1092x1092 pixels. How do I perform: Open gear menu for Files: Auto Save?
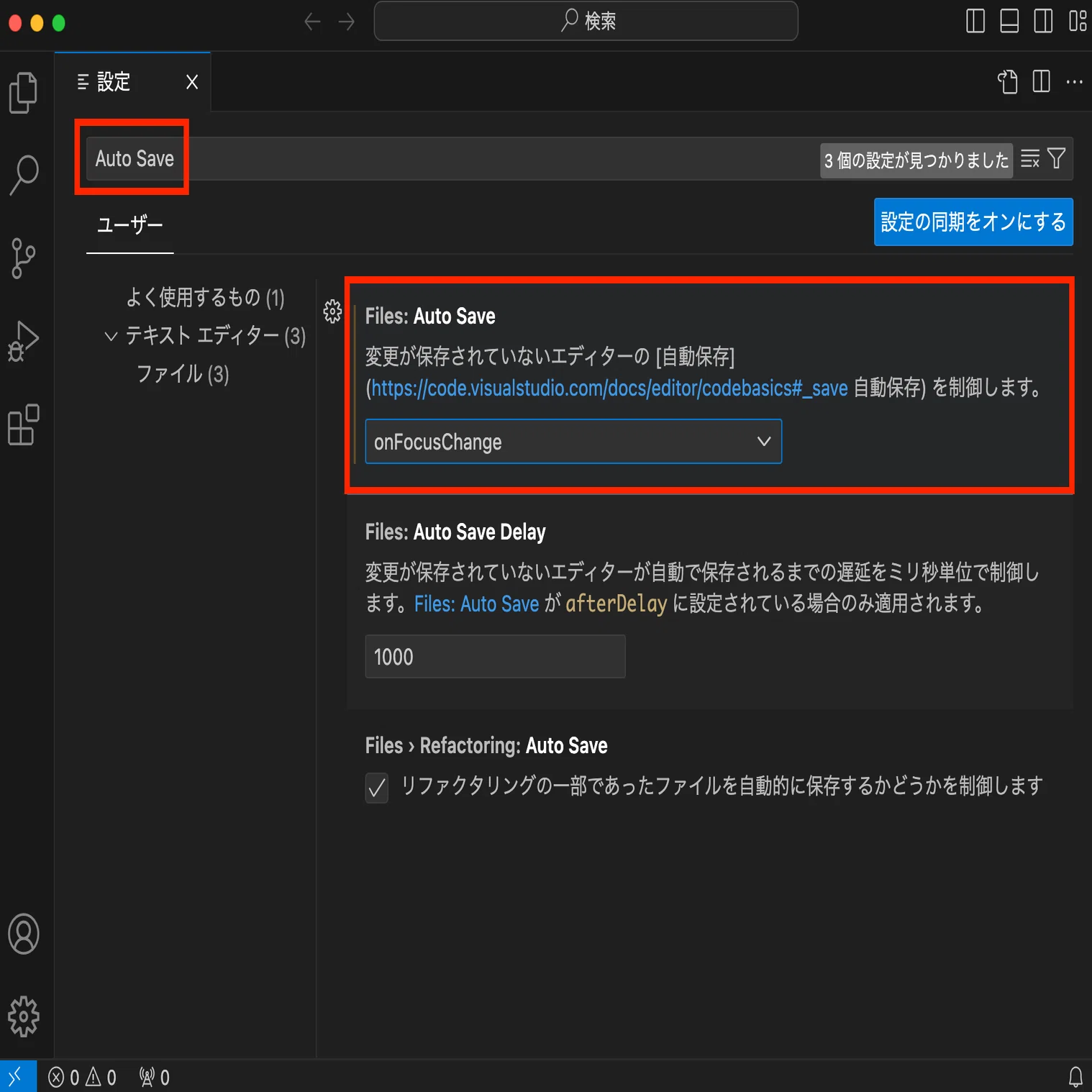click(332, 311)
